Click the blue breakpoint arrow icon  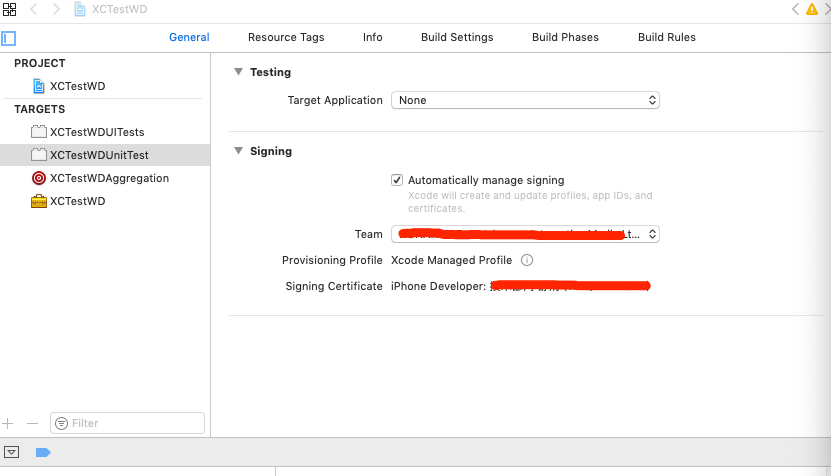[43, 452]
